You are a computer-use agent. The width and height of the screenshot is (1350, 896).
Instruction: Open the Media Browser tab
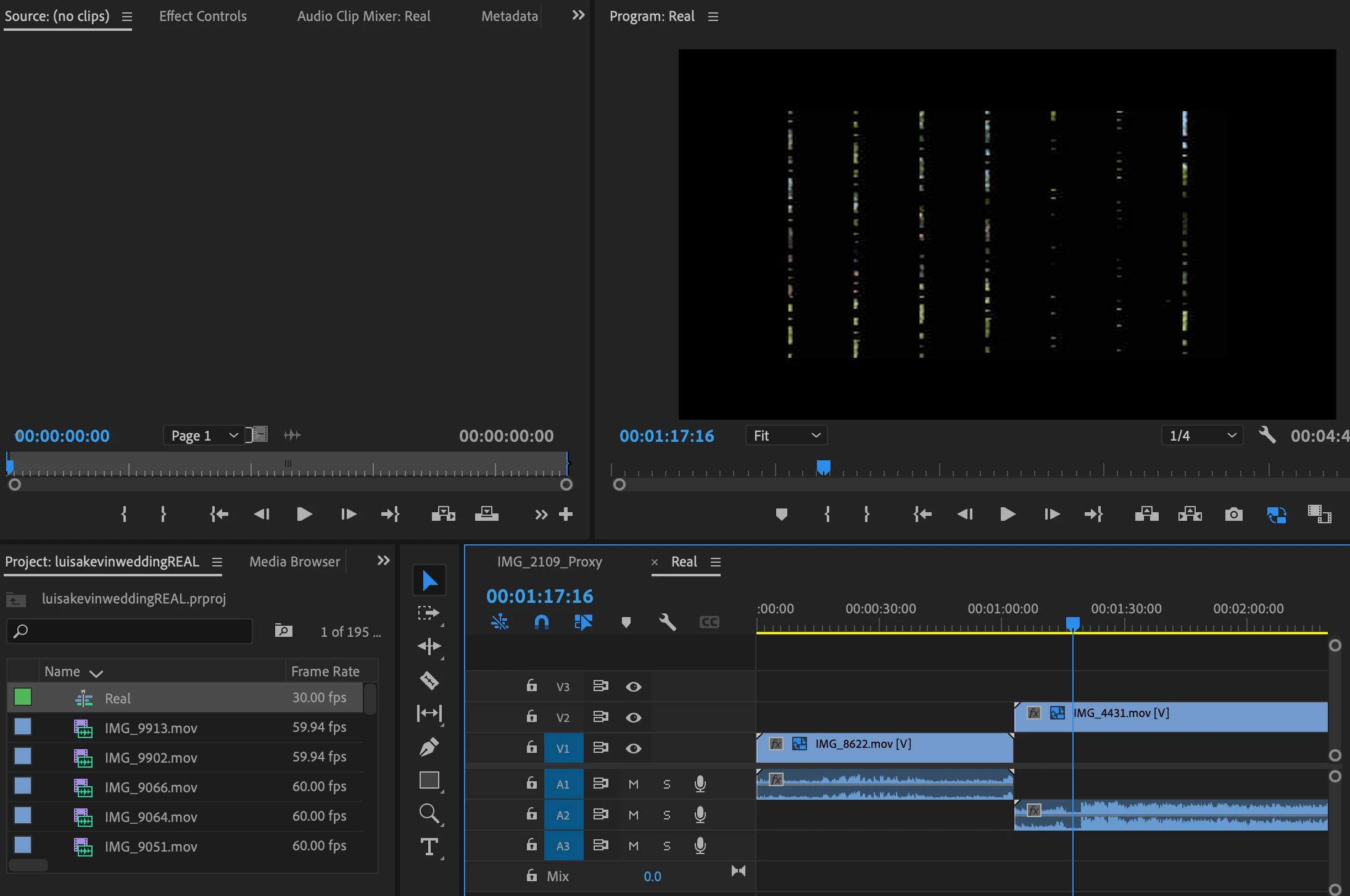(294, 562)
